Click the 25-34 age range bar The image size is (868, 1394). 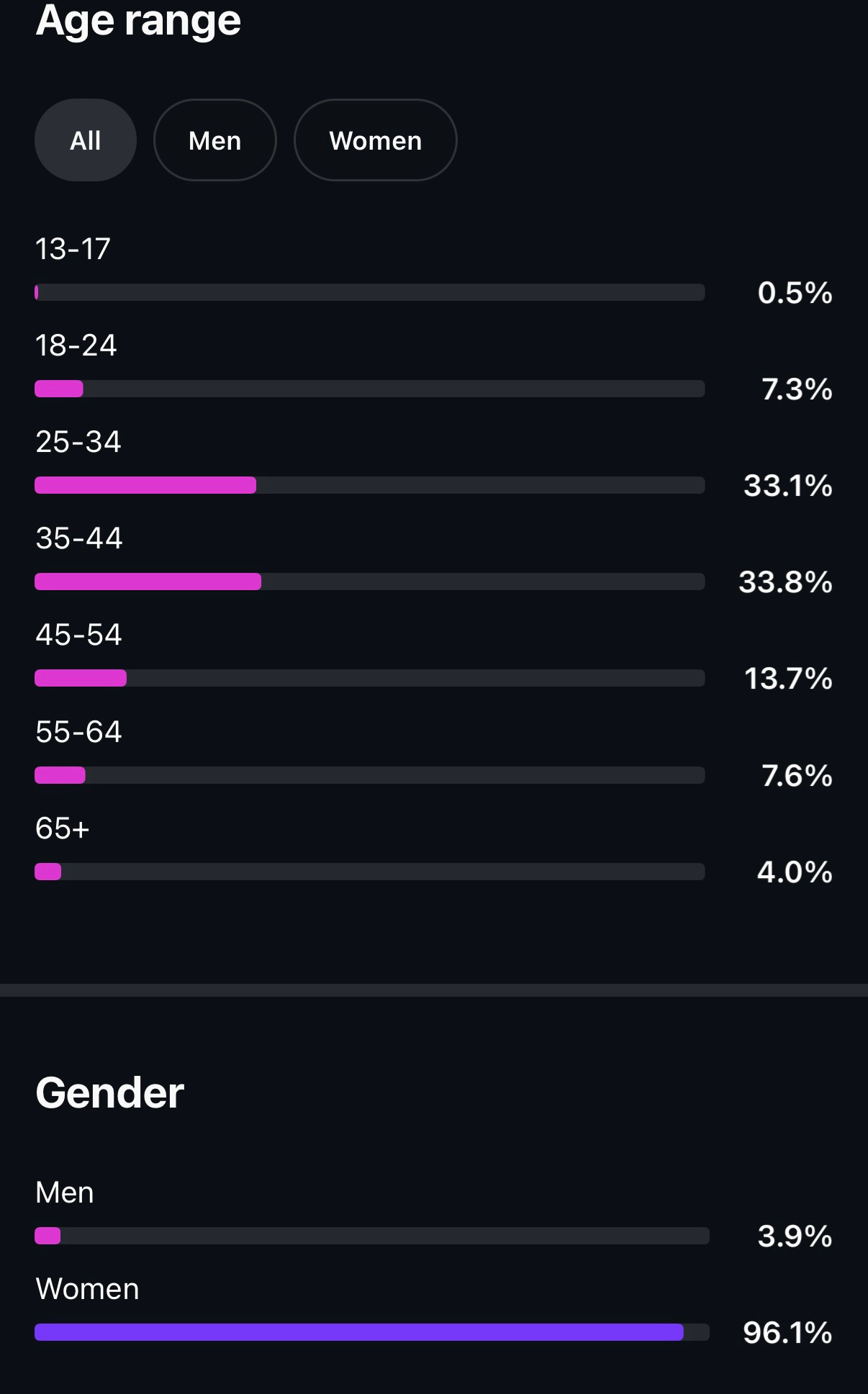[x=369, y=485]
